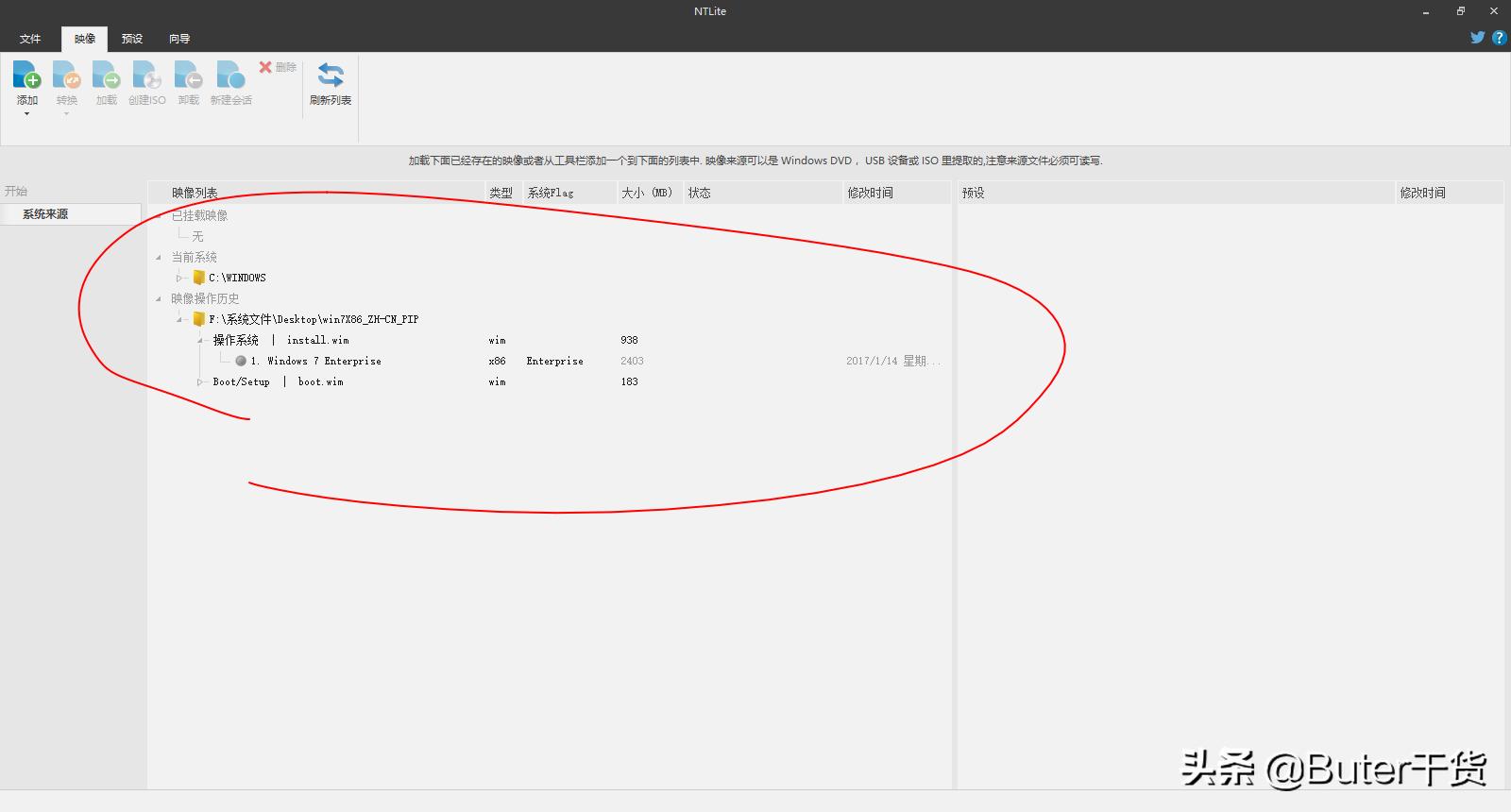
Task: Click the 加载 (Load) toolbar icon
Action: [x=106, y=75]
